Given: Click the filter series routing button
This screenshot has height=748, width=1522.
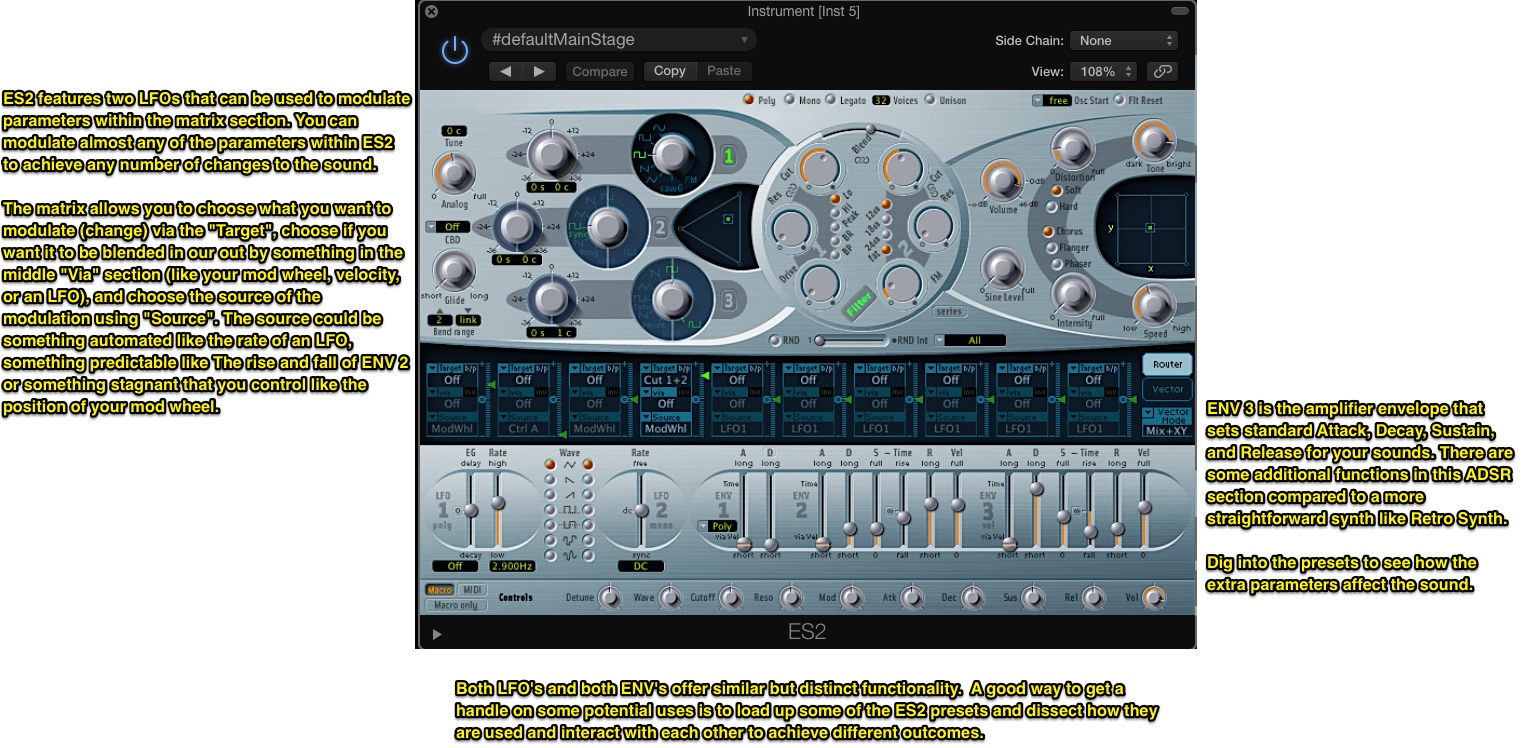Looking at the screenshot, I should coord(949,312).
